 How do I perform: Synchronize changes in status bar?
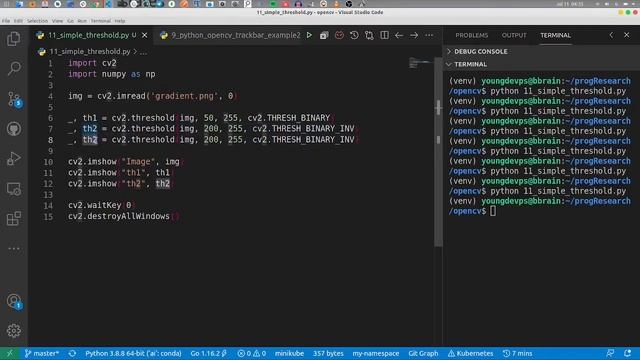(72, 353)
